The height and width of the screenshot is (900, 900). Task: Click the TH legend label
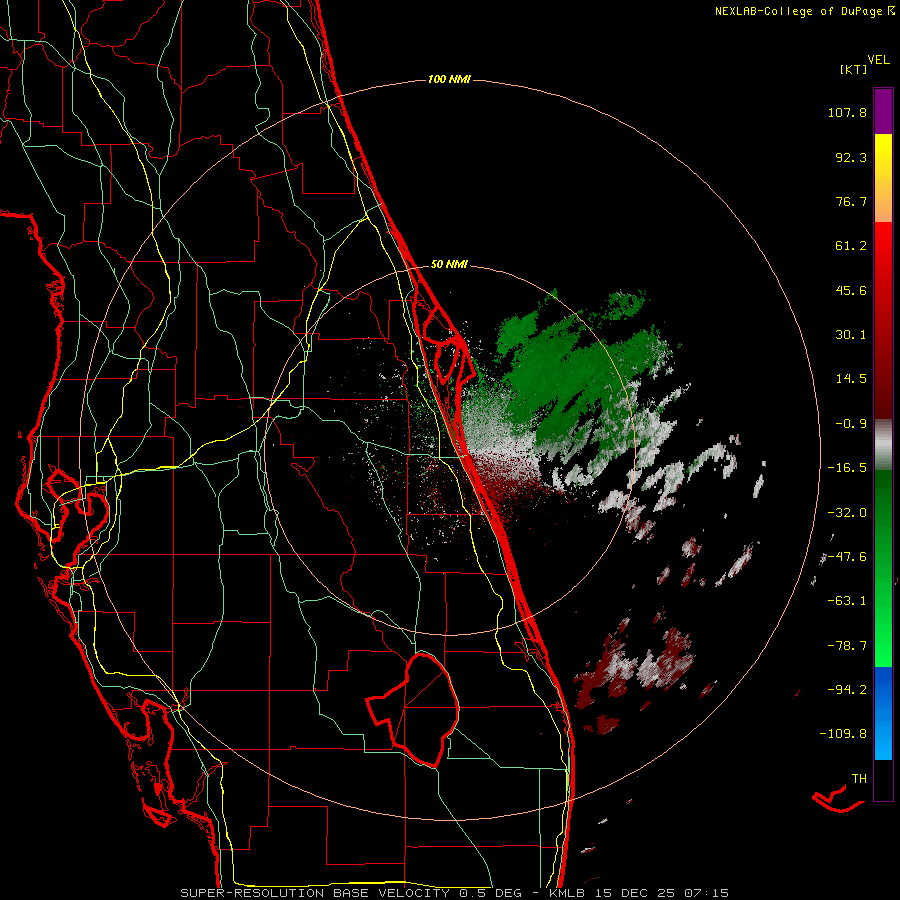pos(859,779)
